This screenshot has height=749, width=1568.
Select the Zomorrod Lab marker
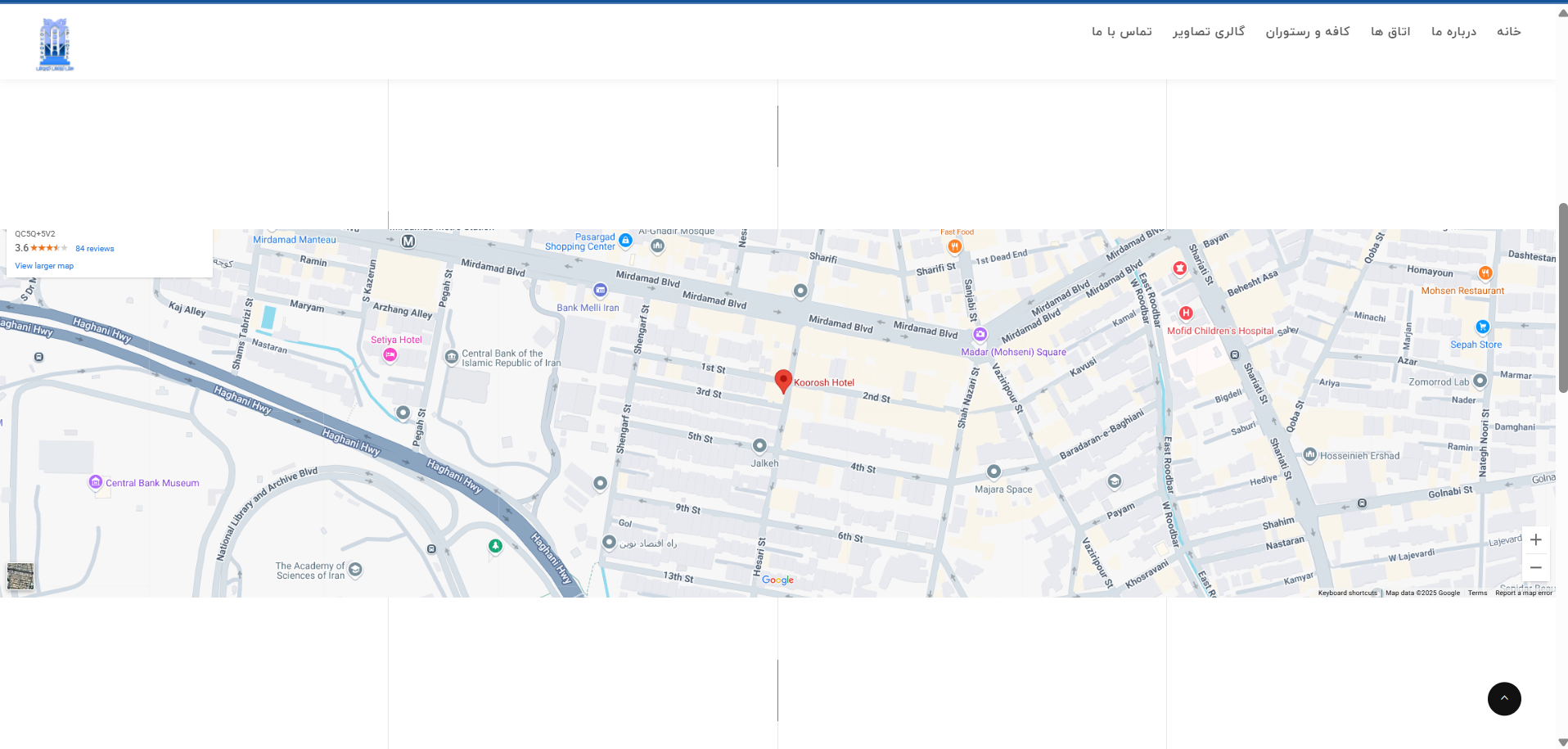tap(1480, 381)
